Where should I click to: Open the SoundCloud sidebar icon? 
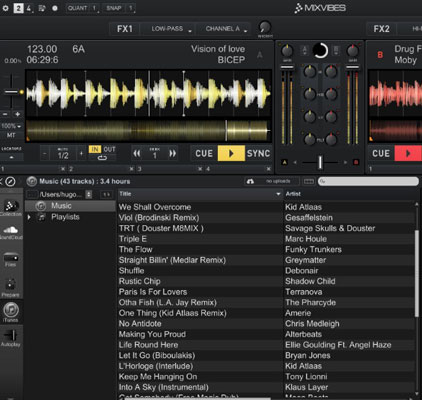point(11,232)
